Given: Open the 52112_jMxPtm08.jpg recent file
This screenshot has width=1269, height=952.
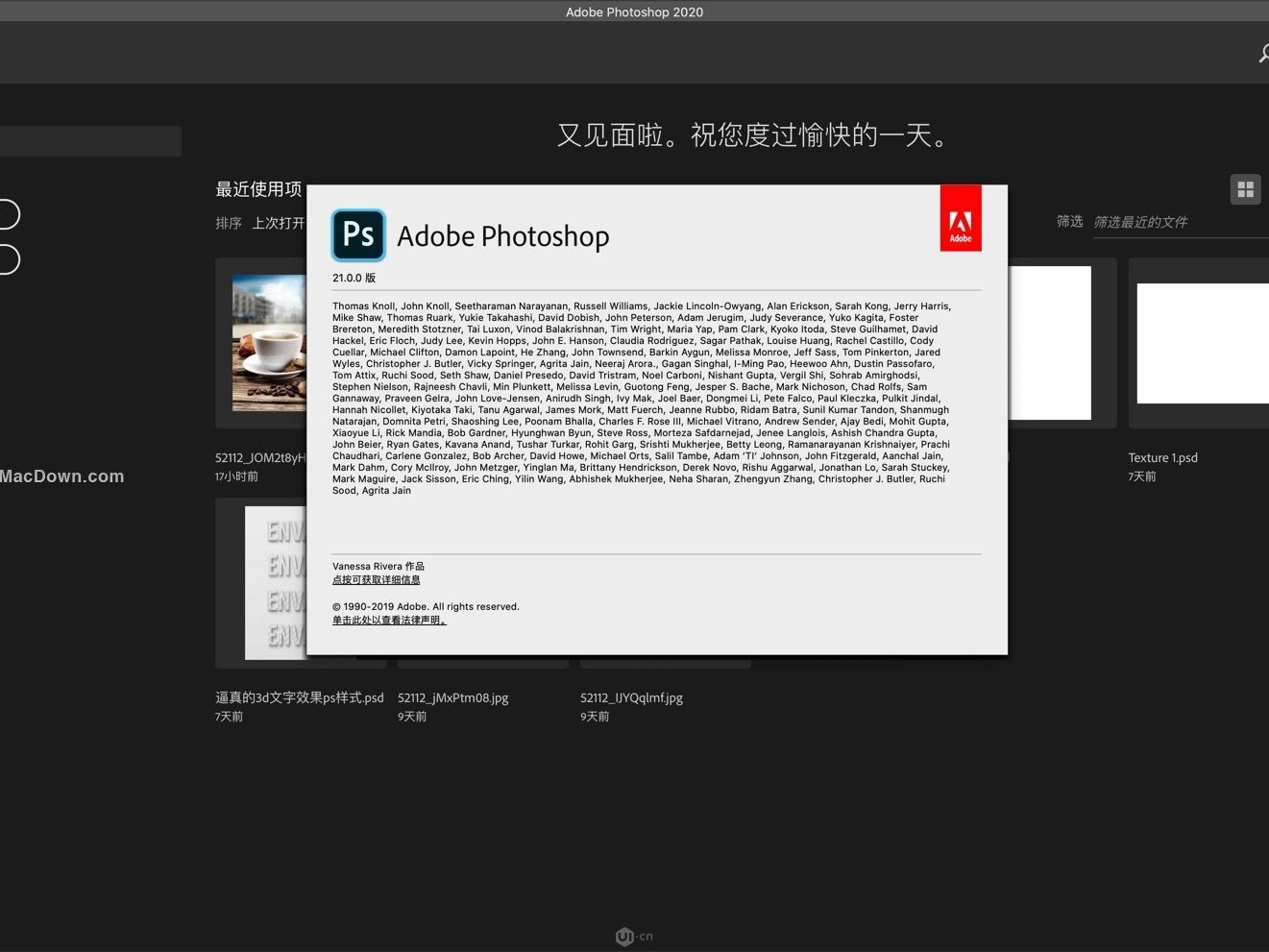Looking at the screenshot, I should [452, 697].
